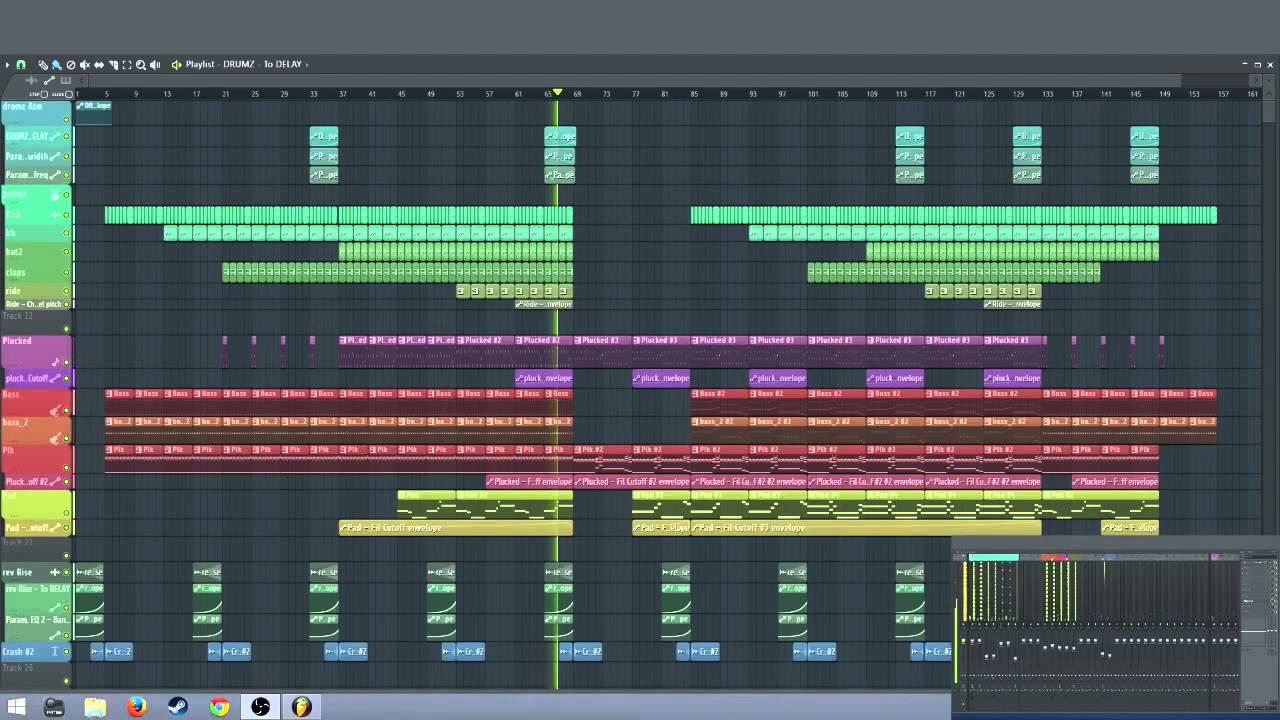Image resolution: width=1280 pixels, height=720 pixels.
Task: Toggle the STEP checkbox
Action: 44,94
